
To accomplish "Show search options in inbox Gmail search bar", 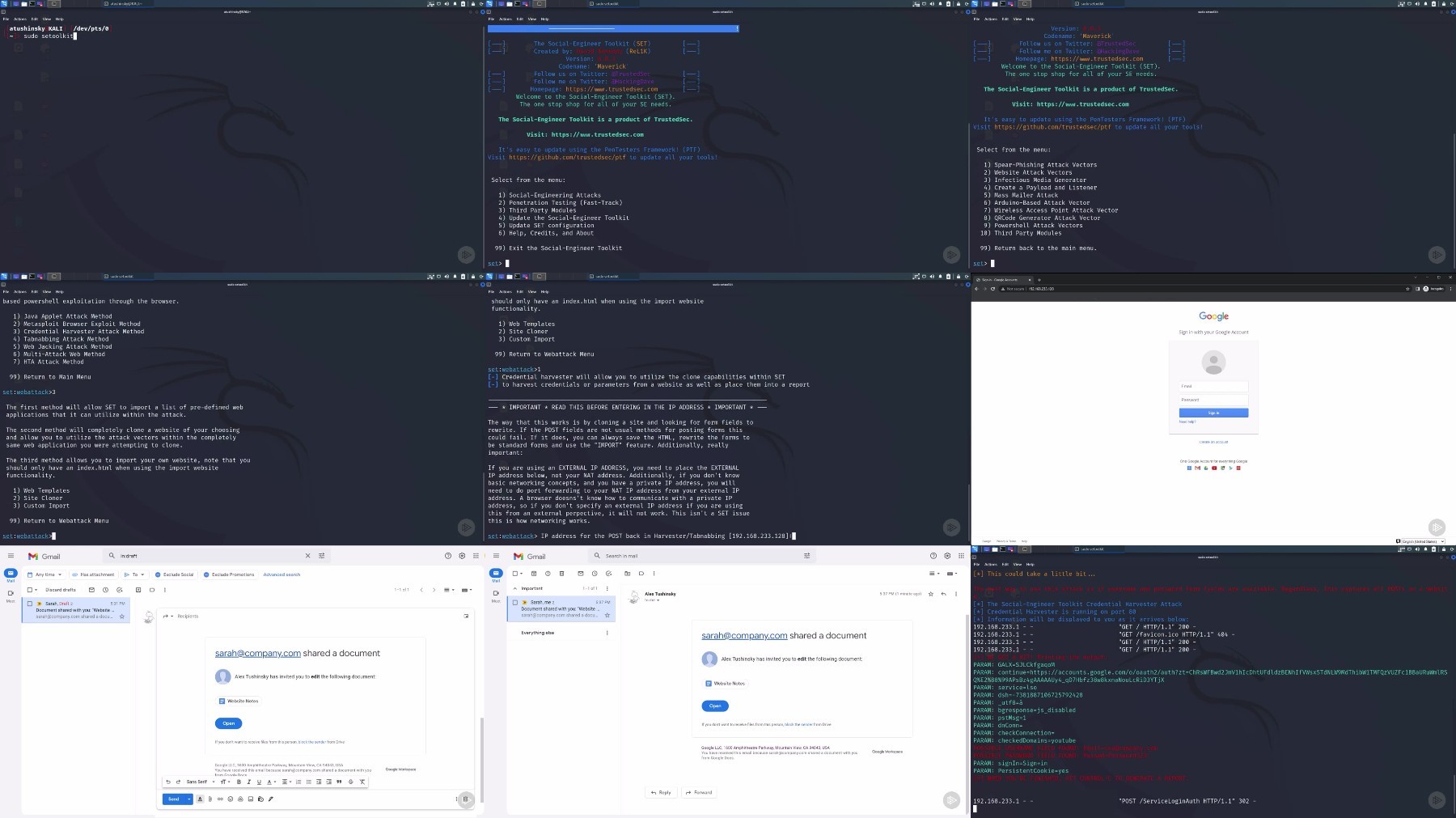I will point(806,556).
